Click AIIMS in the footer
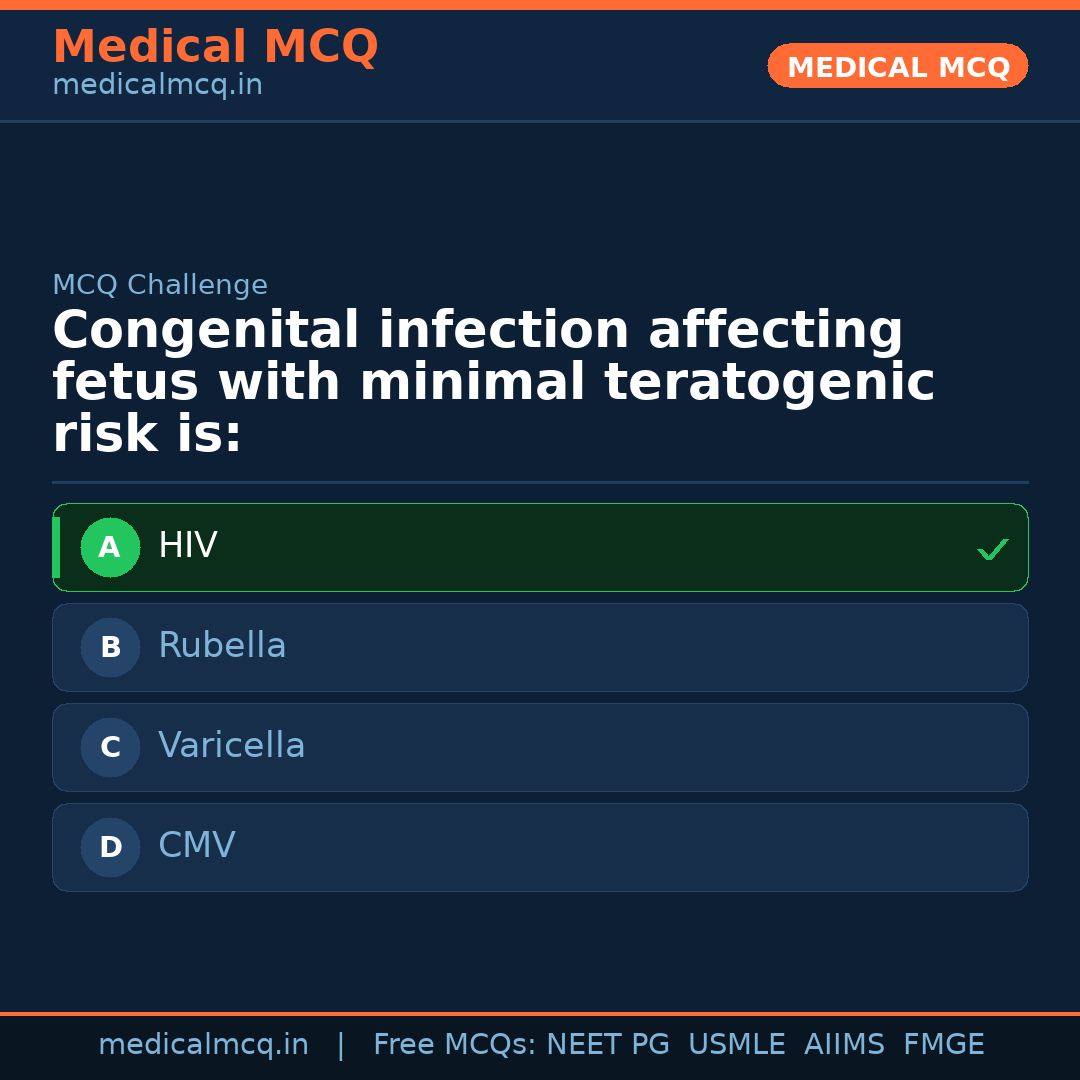Viewport: 1080px width, 1080px height. click(844, 1045)
